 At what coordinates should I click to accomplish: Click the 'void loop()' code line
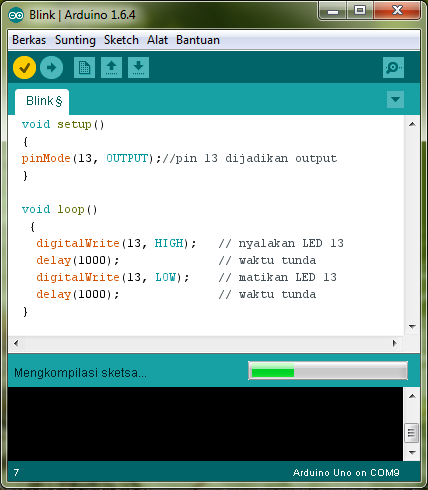(60, 210)
